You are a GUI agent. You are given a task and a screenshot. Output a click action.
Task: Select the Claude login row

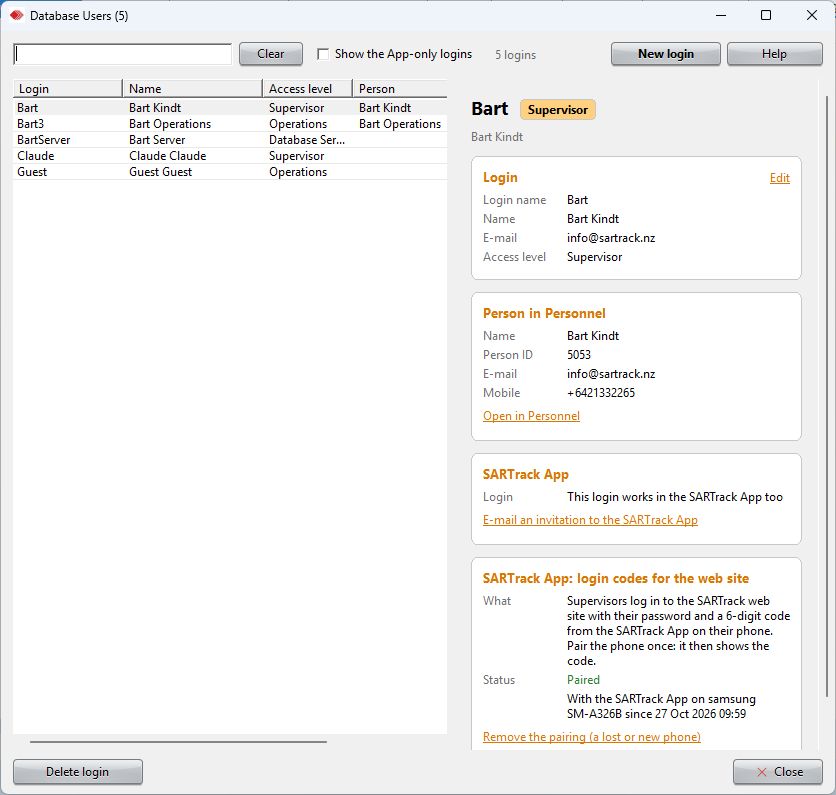coord(230,156)
